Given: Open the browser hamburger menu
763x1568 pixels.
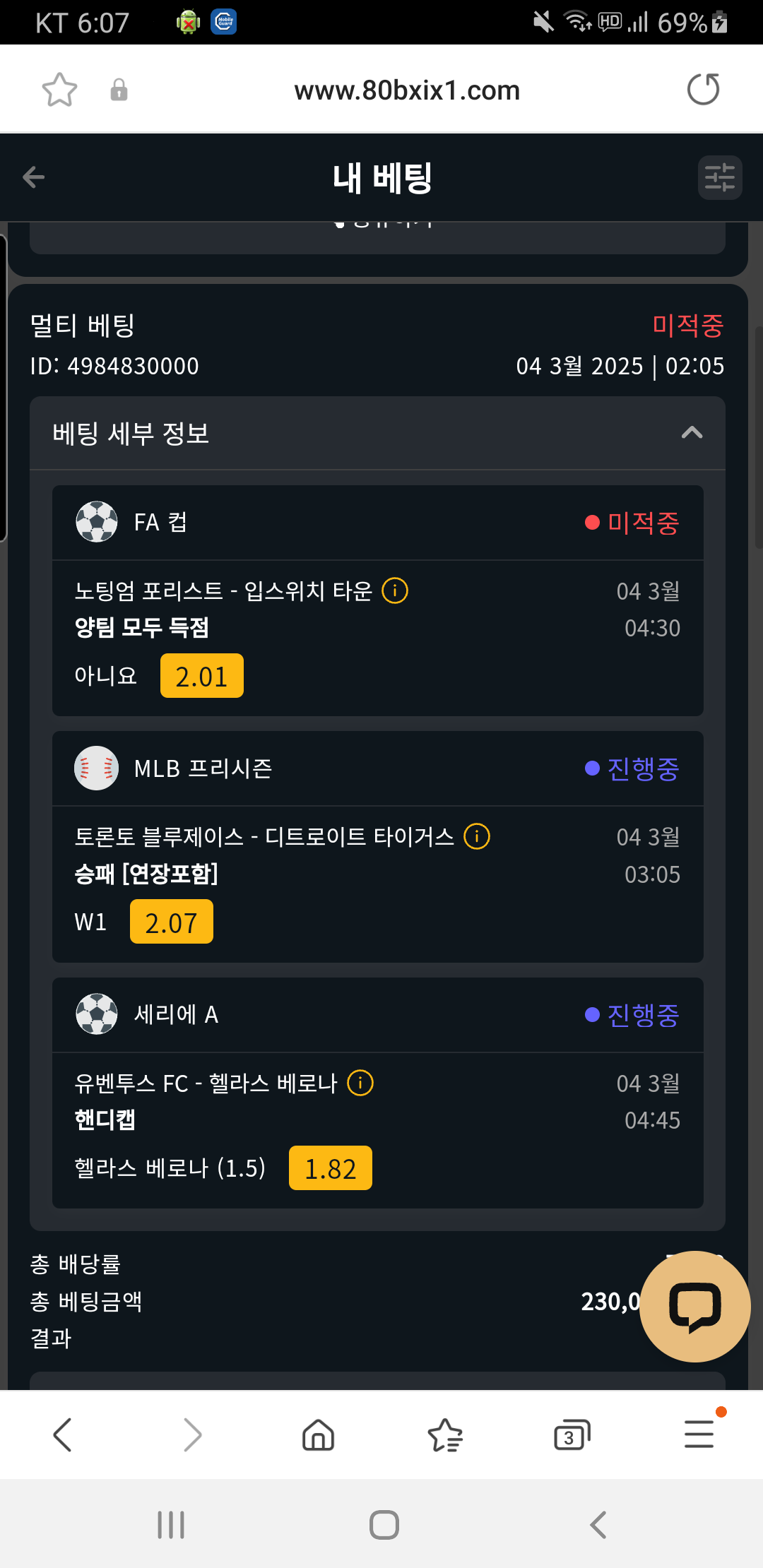Looking at the screenshot, I should (x=699, y=1435).
